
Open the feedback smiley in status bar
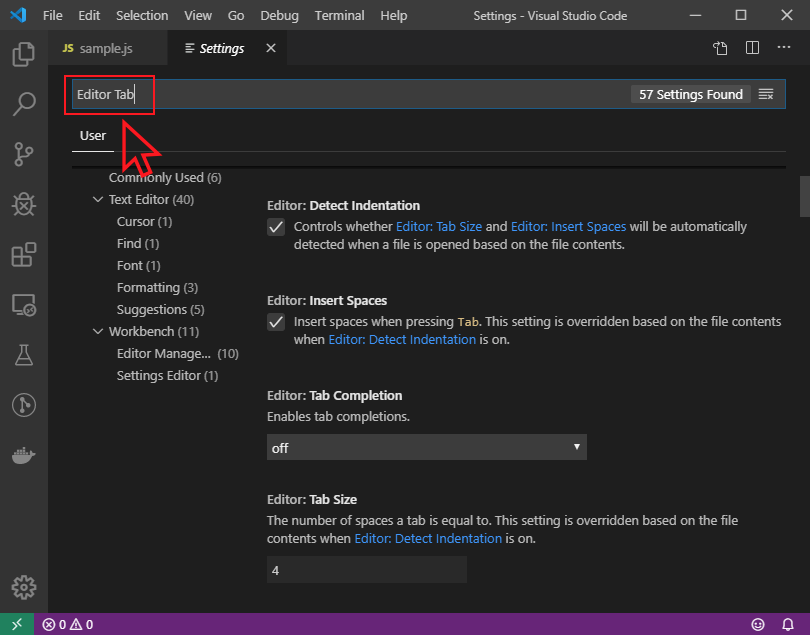click(x=757, y=624)
